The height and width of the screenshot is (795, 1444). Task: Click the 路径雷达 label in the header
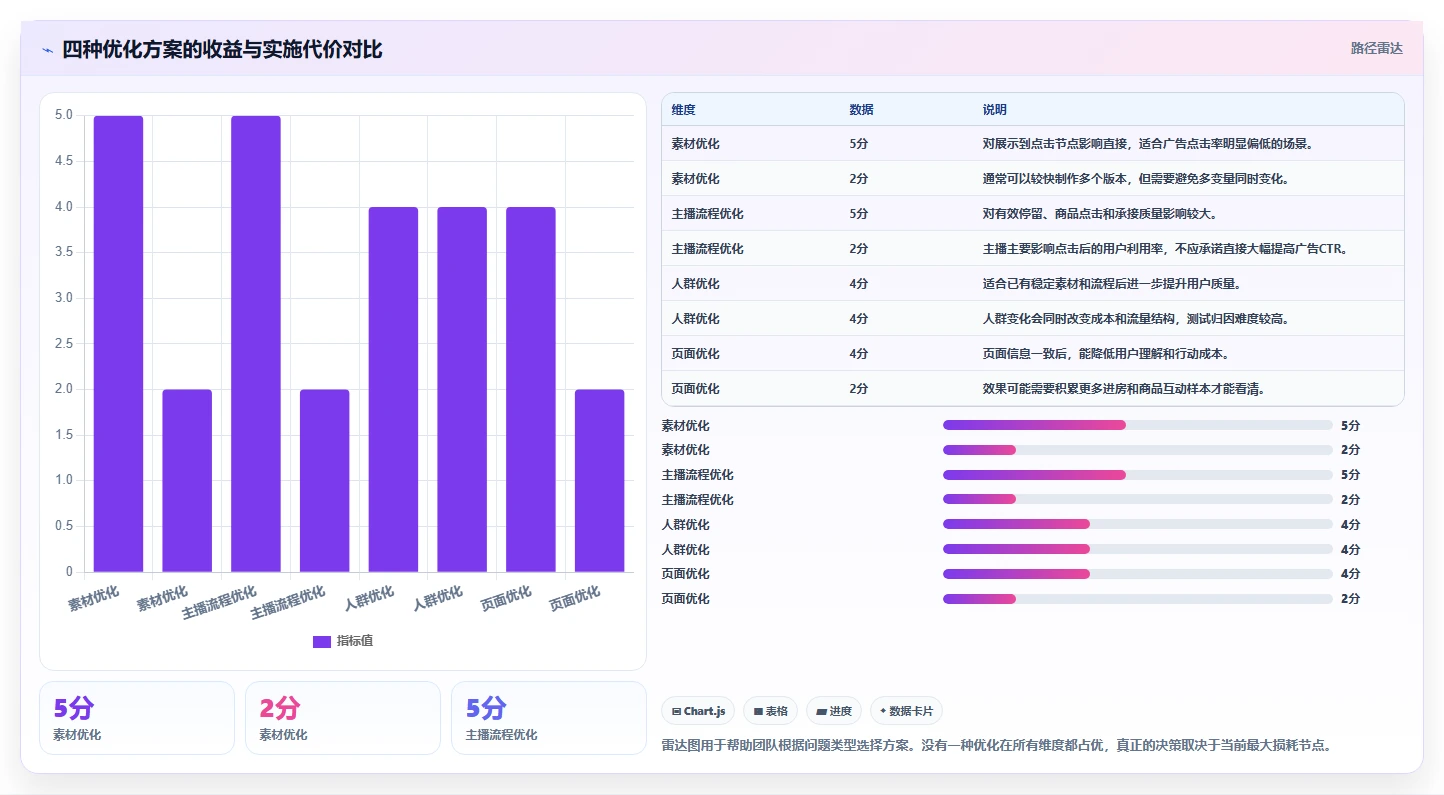click(1377, 48)
